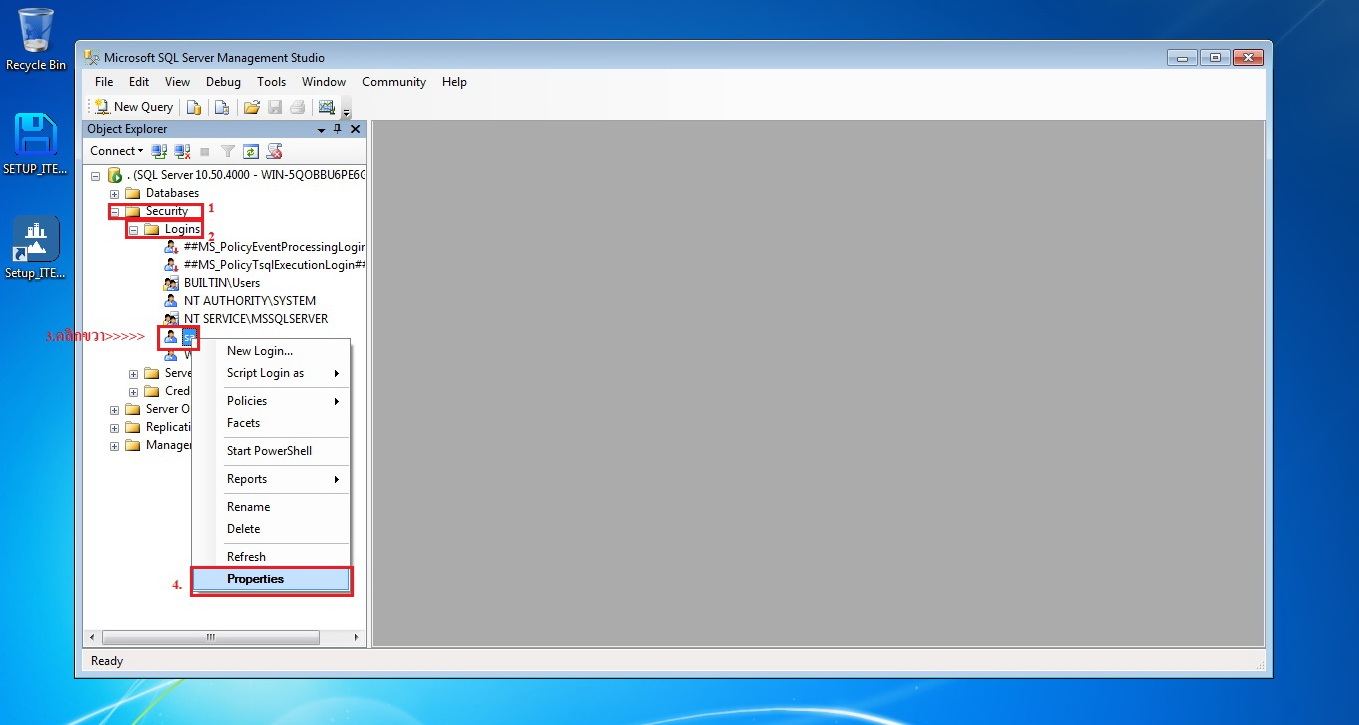Click the Object Explorer horizontal scrollbar thumb
The height and width of the screenshot is (725, 1359).
point(211,637)
